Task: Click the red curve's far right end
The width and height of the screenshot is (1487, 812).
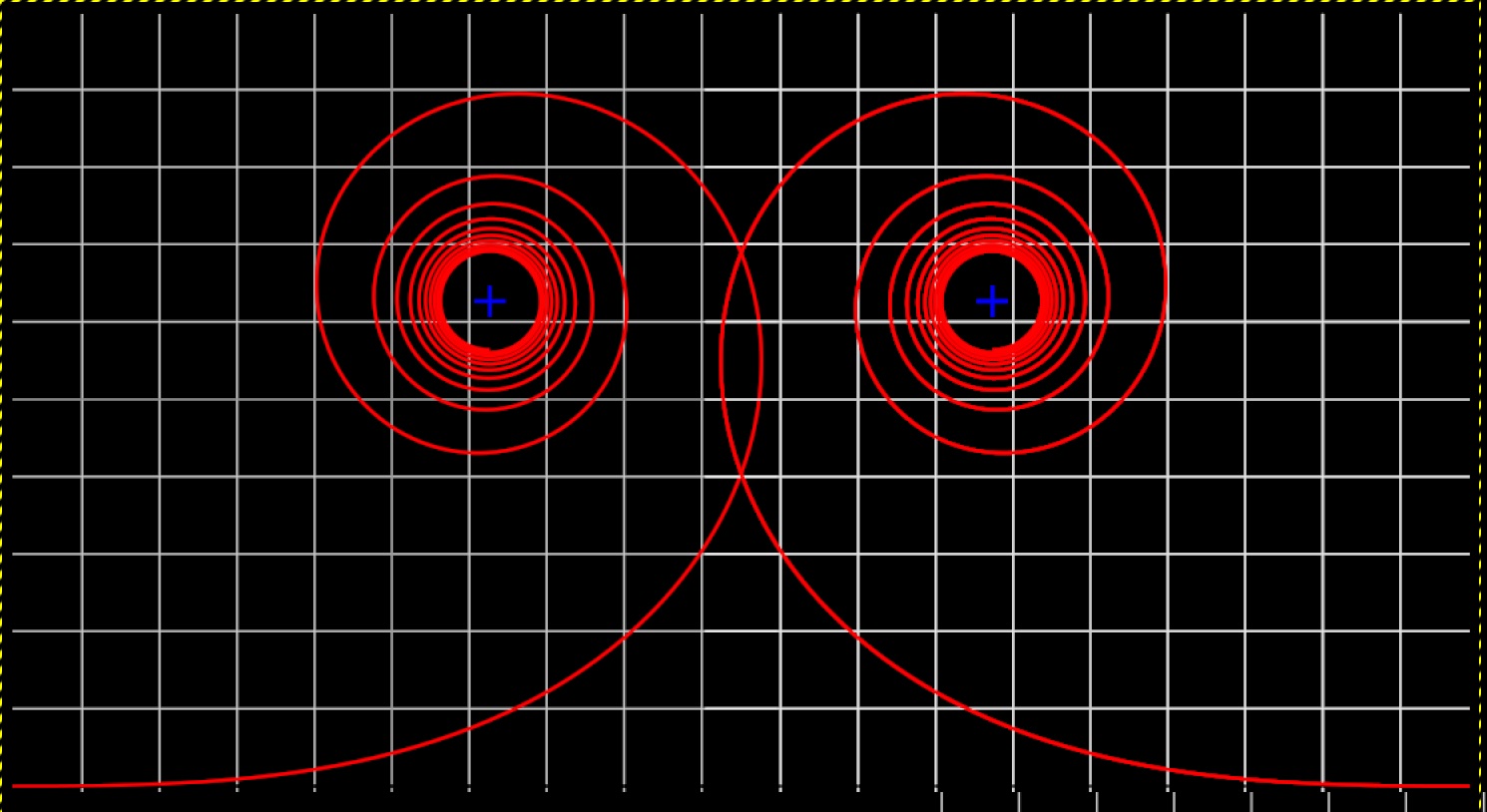Action: [1467, 786]
